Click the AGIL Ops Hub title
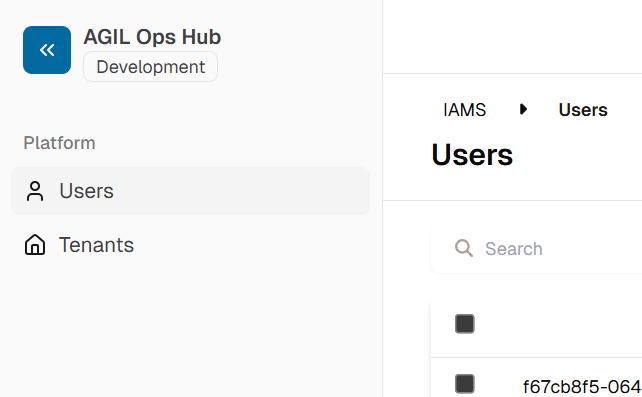The height and width of the screenshot is (397, 642). (x=152, y=37)
